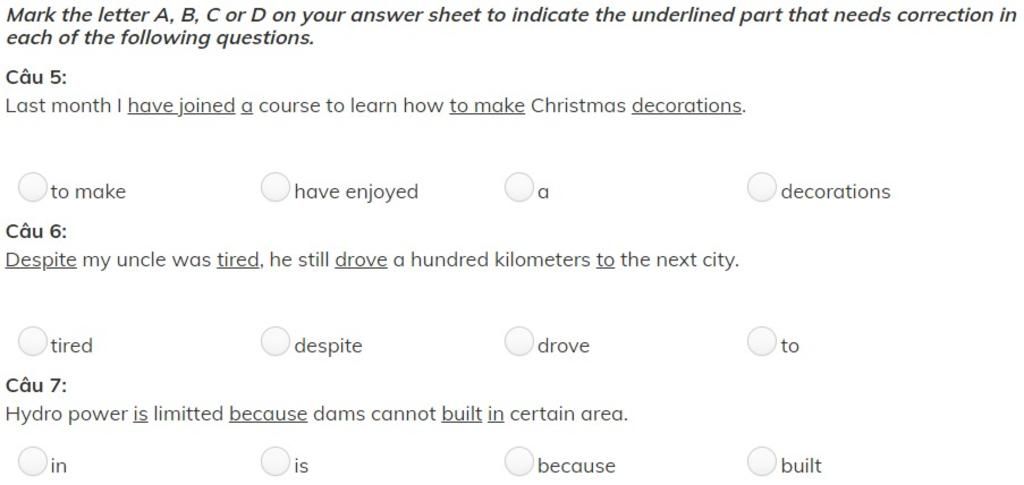
Task: Click the 'Câu 5:' question heading
Action: pos(36,78)
